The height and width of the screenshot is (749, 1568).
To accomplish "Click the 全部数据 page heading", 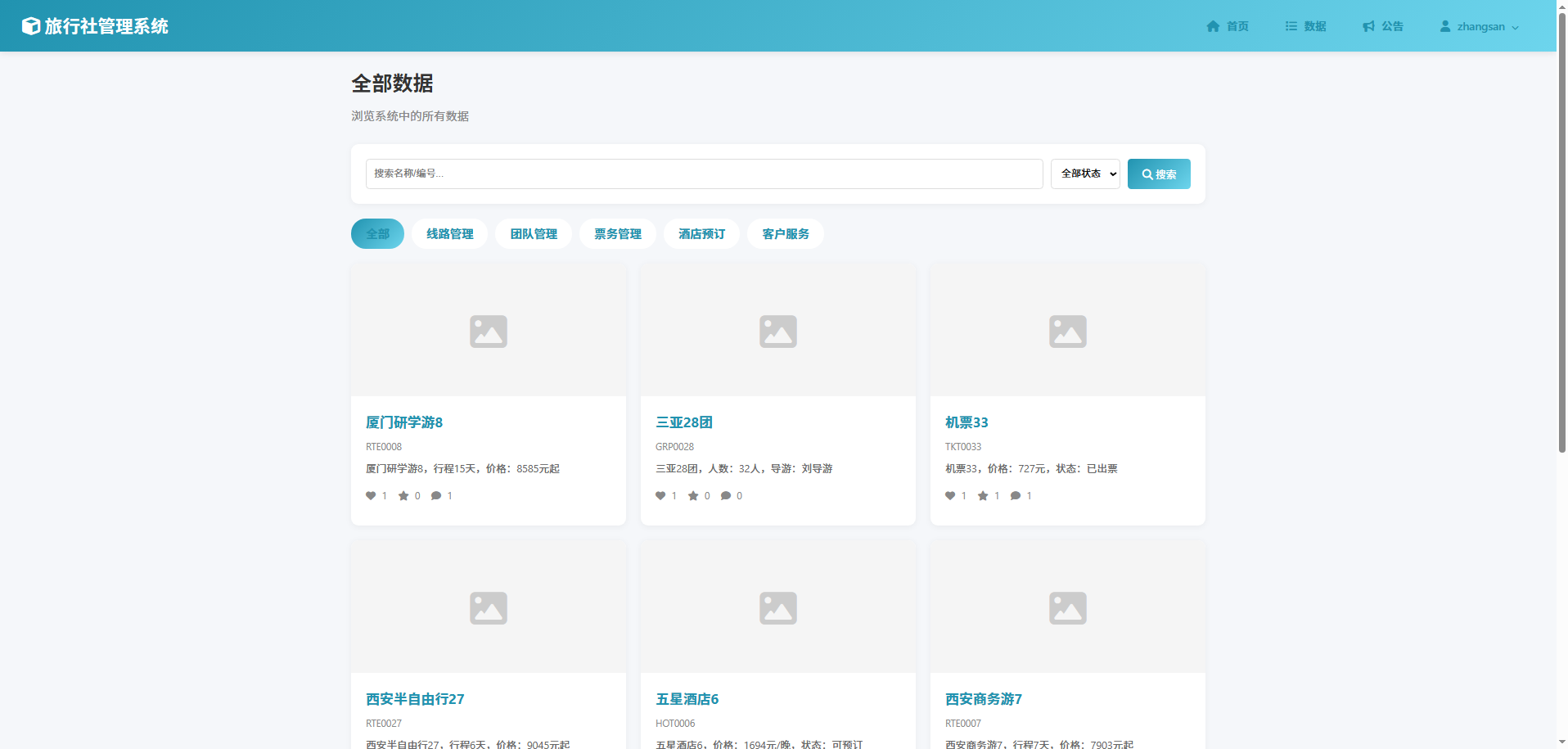I will point(392,83).
